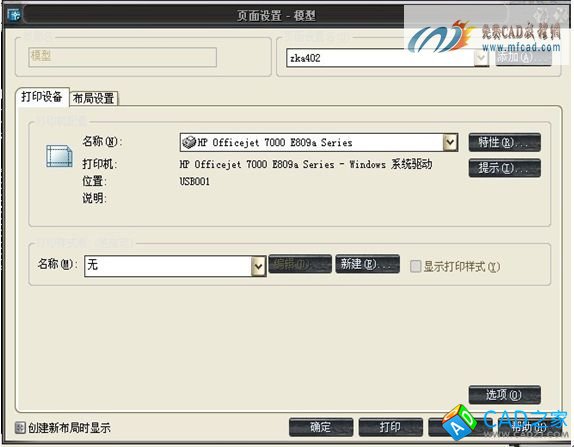
Task: Click the CAD之家 watermark logo
Action: click(x=505, y=422)
